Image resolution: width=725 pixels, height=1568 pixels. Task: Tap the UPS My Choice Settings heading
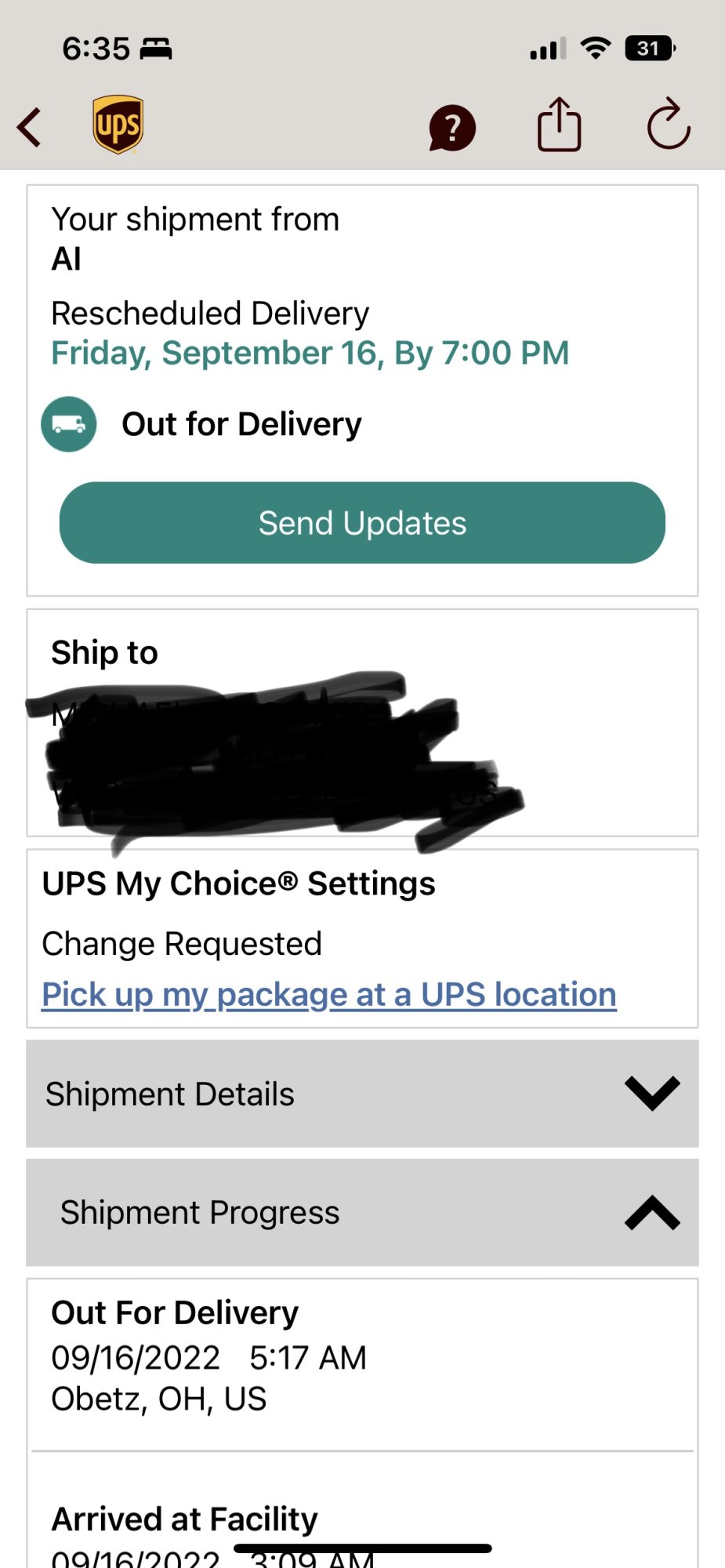coord(238,884)
